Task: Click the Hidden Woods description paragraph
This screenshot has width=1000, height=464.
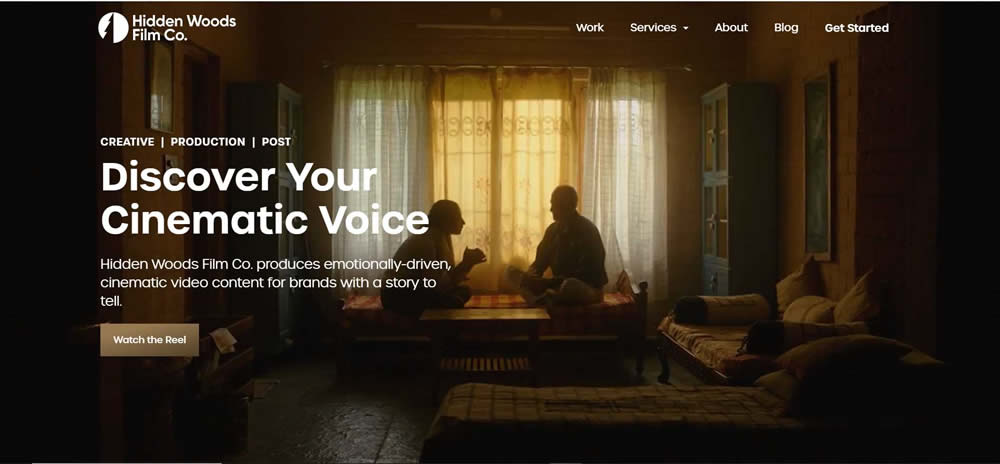Action: [276, 282]
